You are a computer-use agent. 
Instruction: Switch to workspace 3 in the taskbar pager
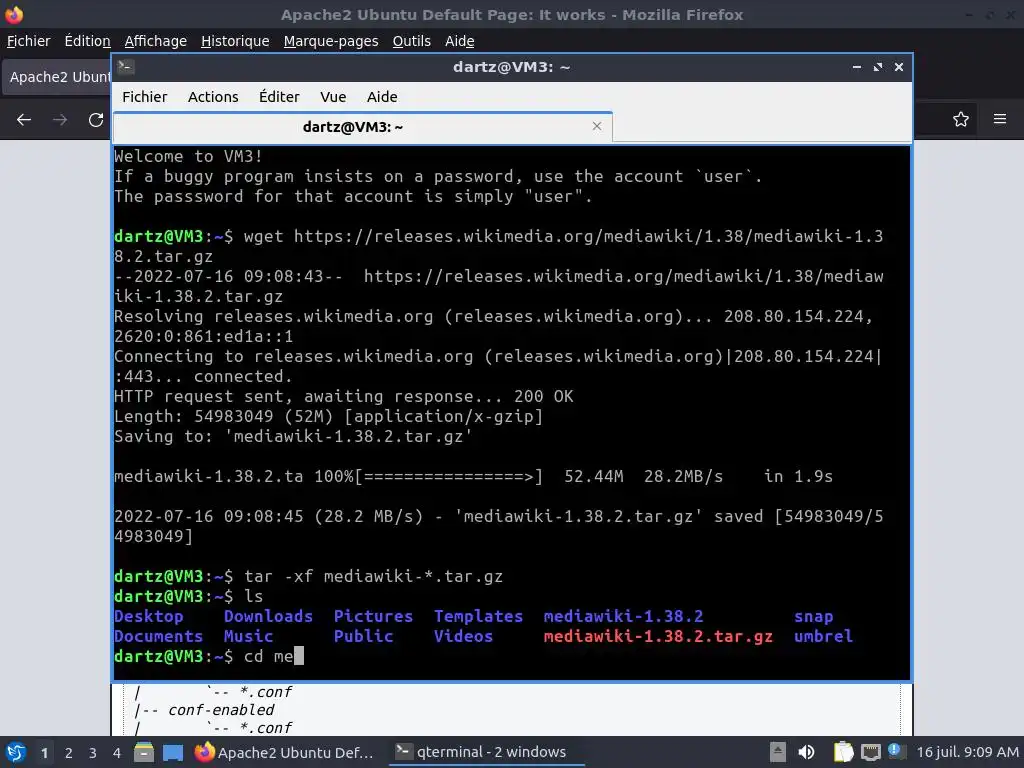tap(93, 753)
